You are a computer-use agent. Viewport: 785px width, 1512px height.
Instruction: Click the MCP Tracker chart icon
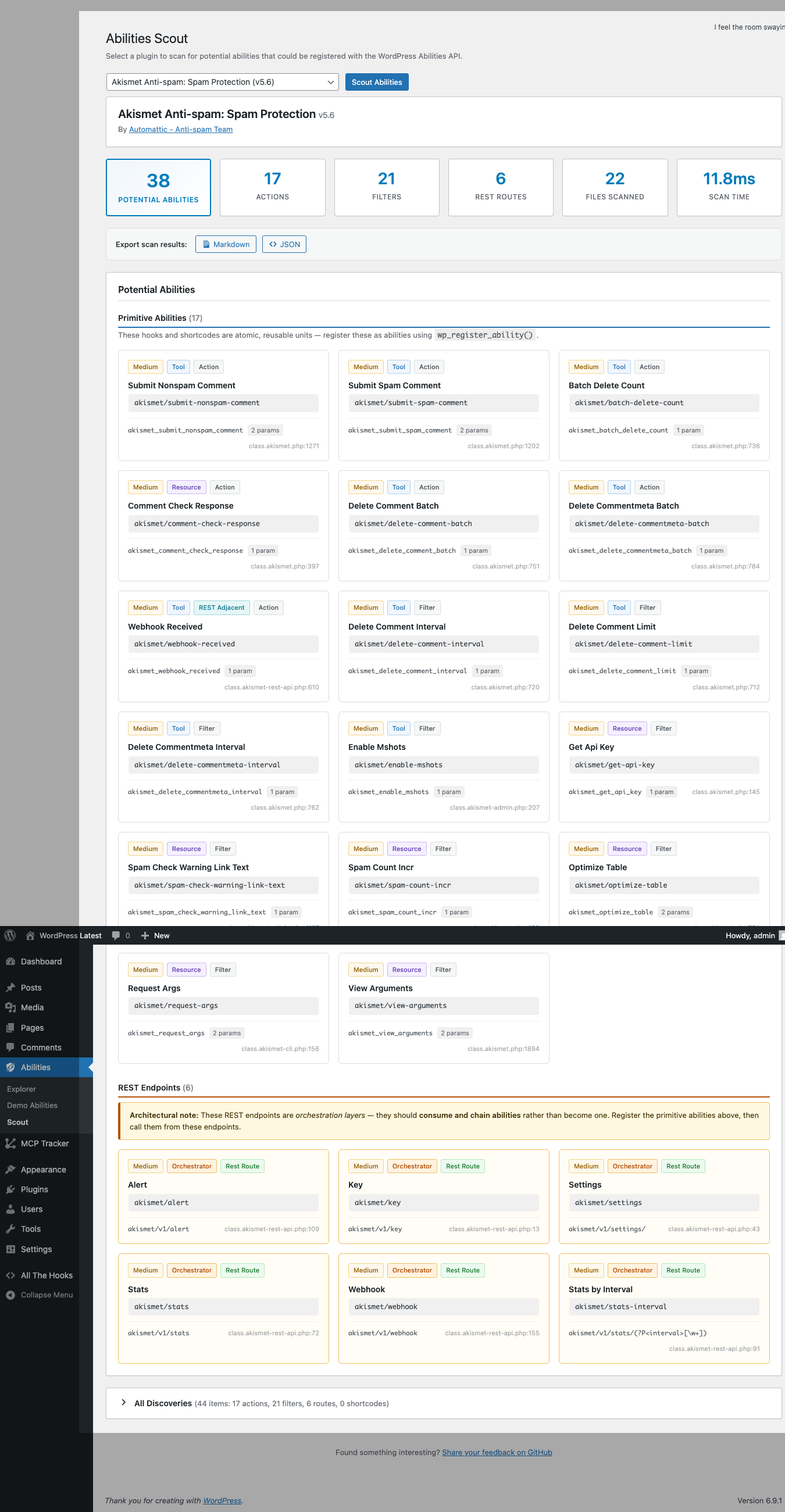tap(10, 1143)
